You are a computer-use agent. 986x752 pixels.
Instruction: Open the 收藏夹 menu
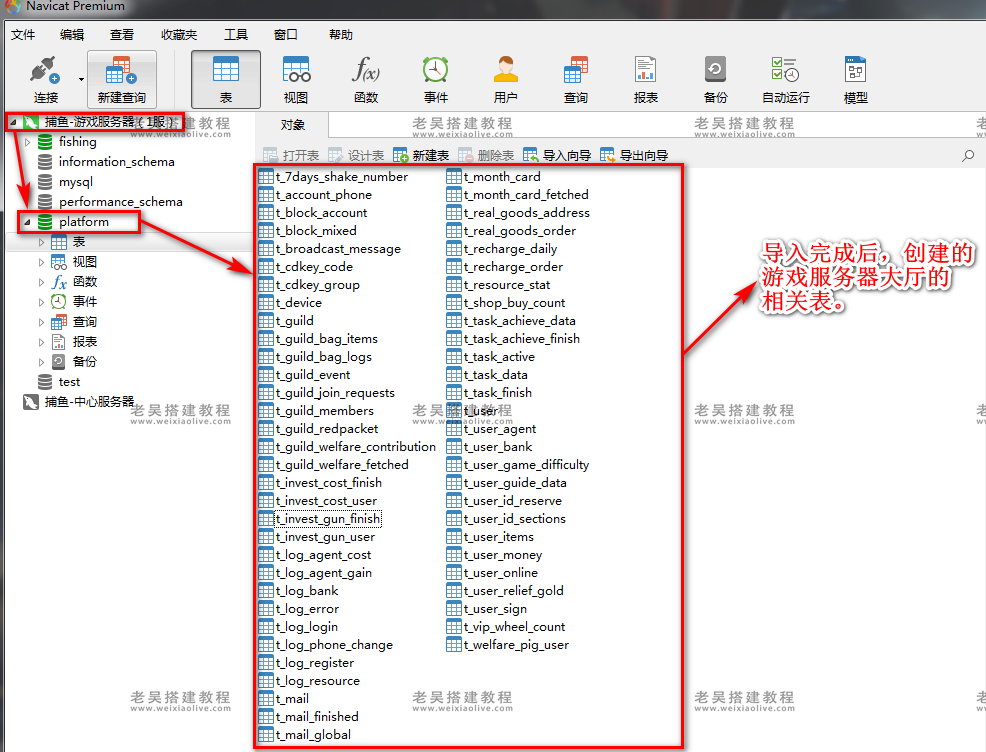pyautogui.click(x=179, y=35)
